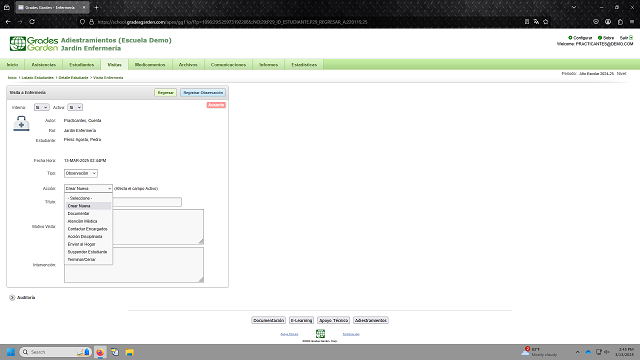640x360 pixels.
Task: Choose '- Seleccione -' in Acción list
Action: 89,198
